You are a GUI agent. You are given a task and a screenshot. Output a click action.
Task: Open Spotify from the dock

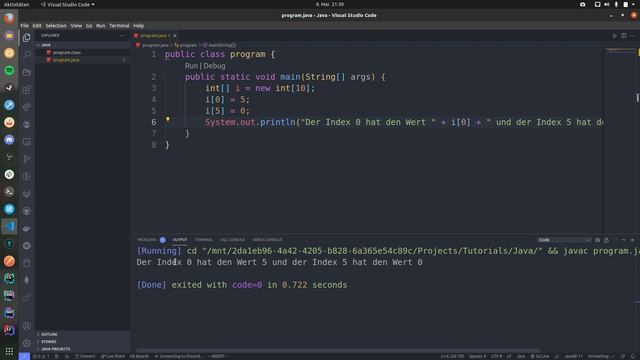pyautogui.click(x=9, y=70)
